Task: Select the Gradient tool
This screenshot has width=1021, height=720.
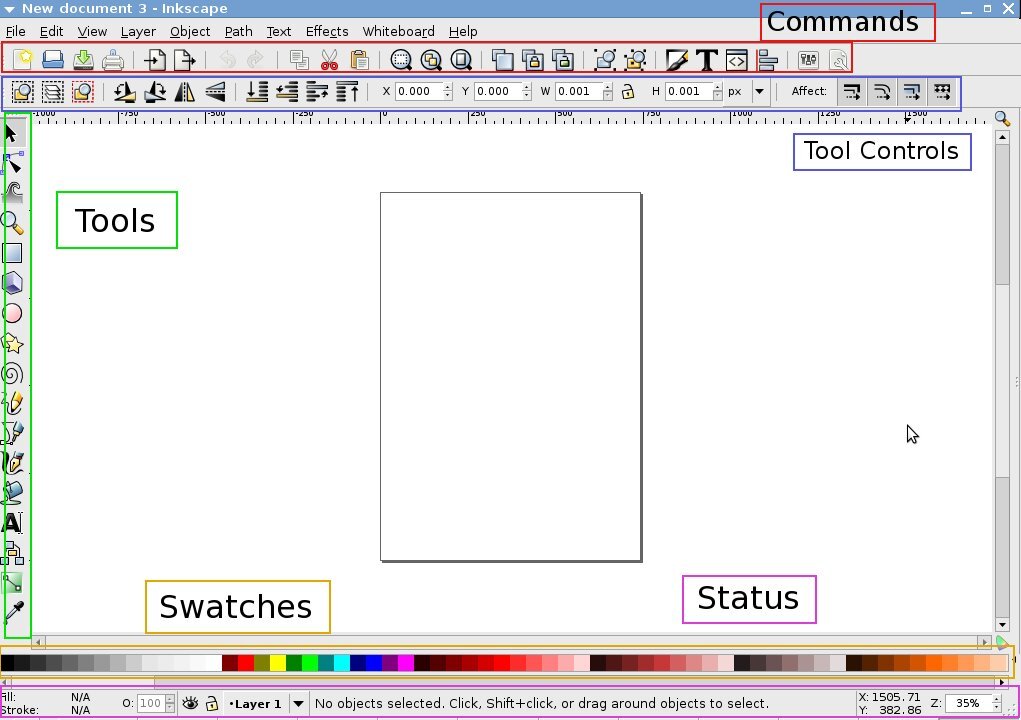Action: point(12,583)
